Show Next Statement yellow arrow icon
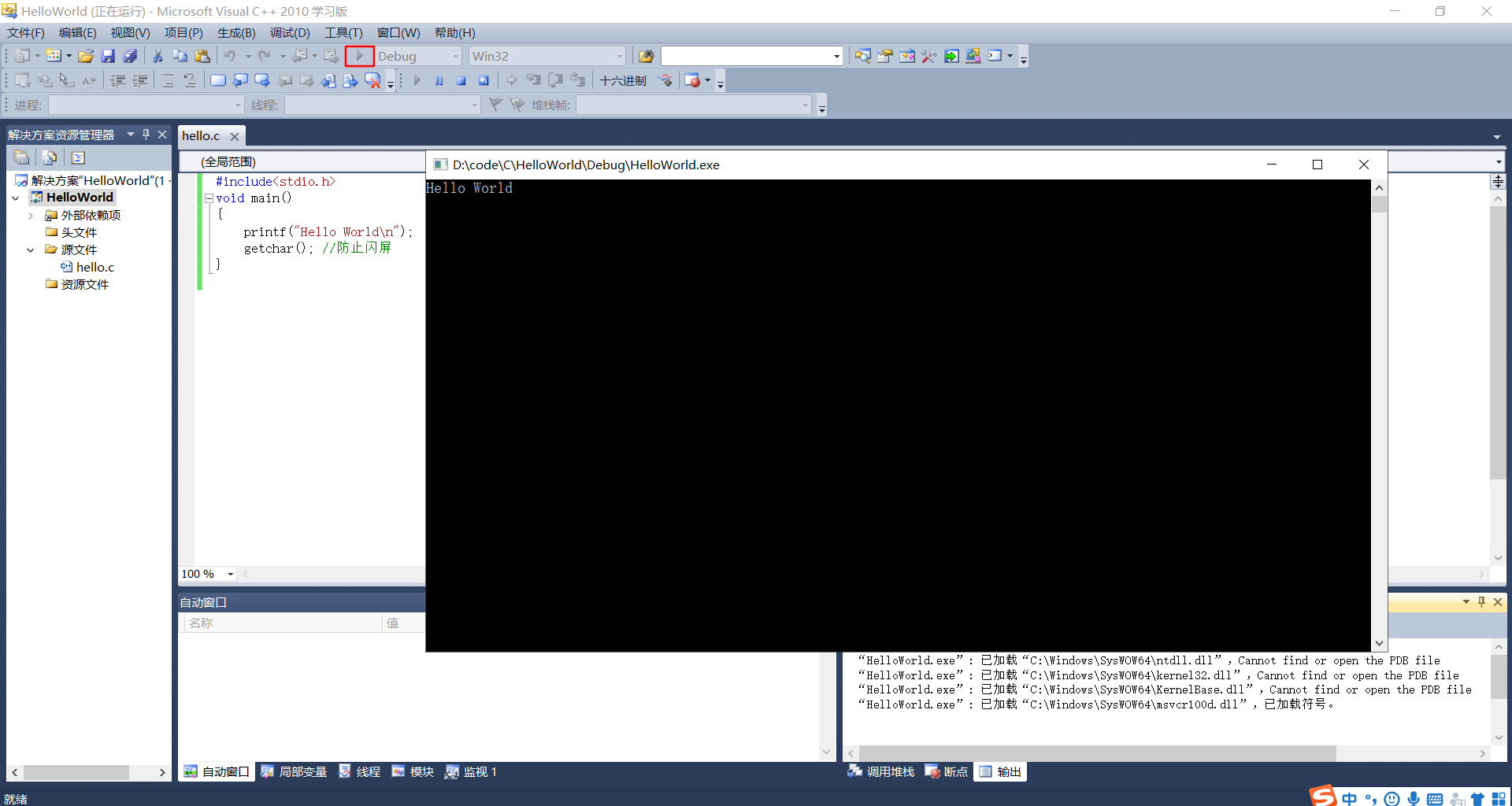The height and width of the screenshot is (806, 1512). (512, 80)
